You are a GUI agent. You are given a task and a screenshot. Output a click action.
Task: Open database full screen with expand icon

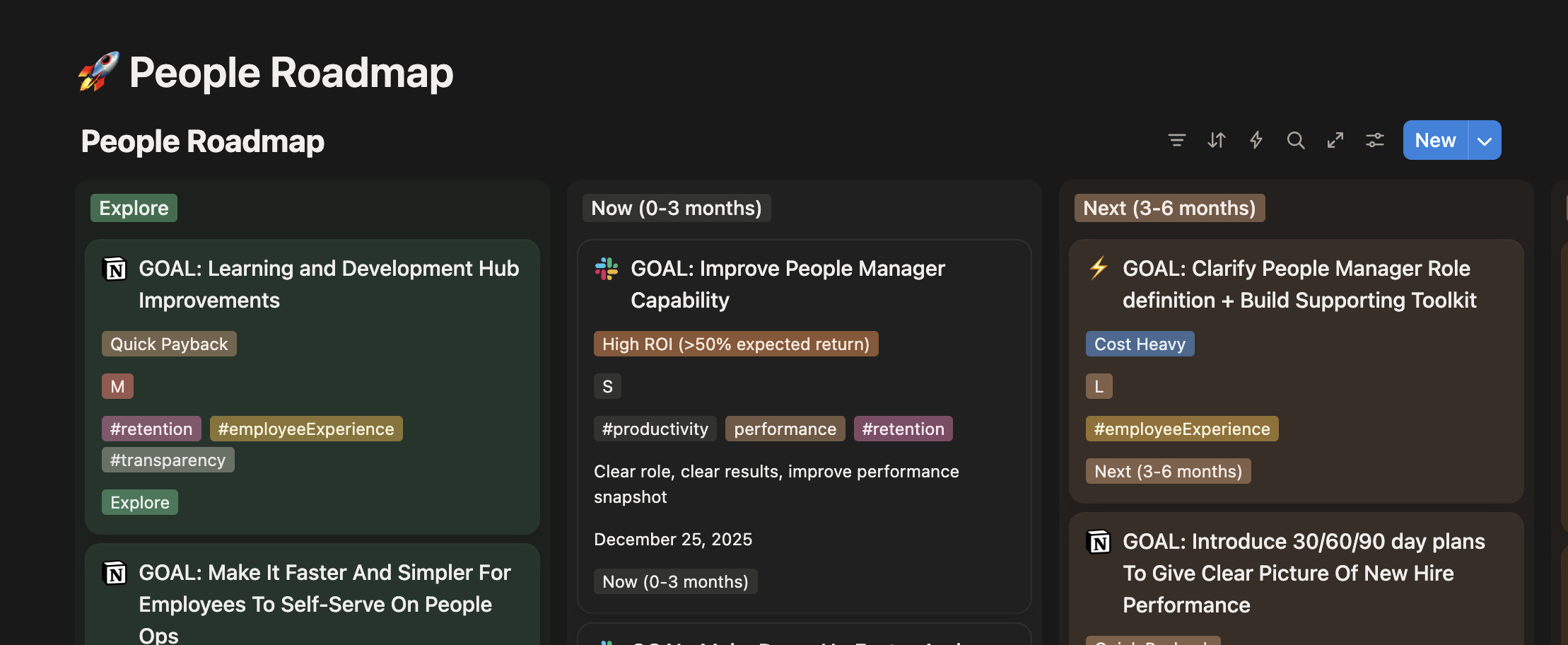pos(1335,140)
